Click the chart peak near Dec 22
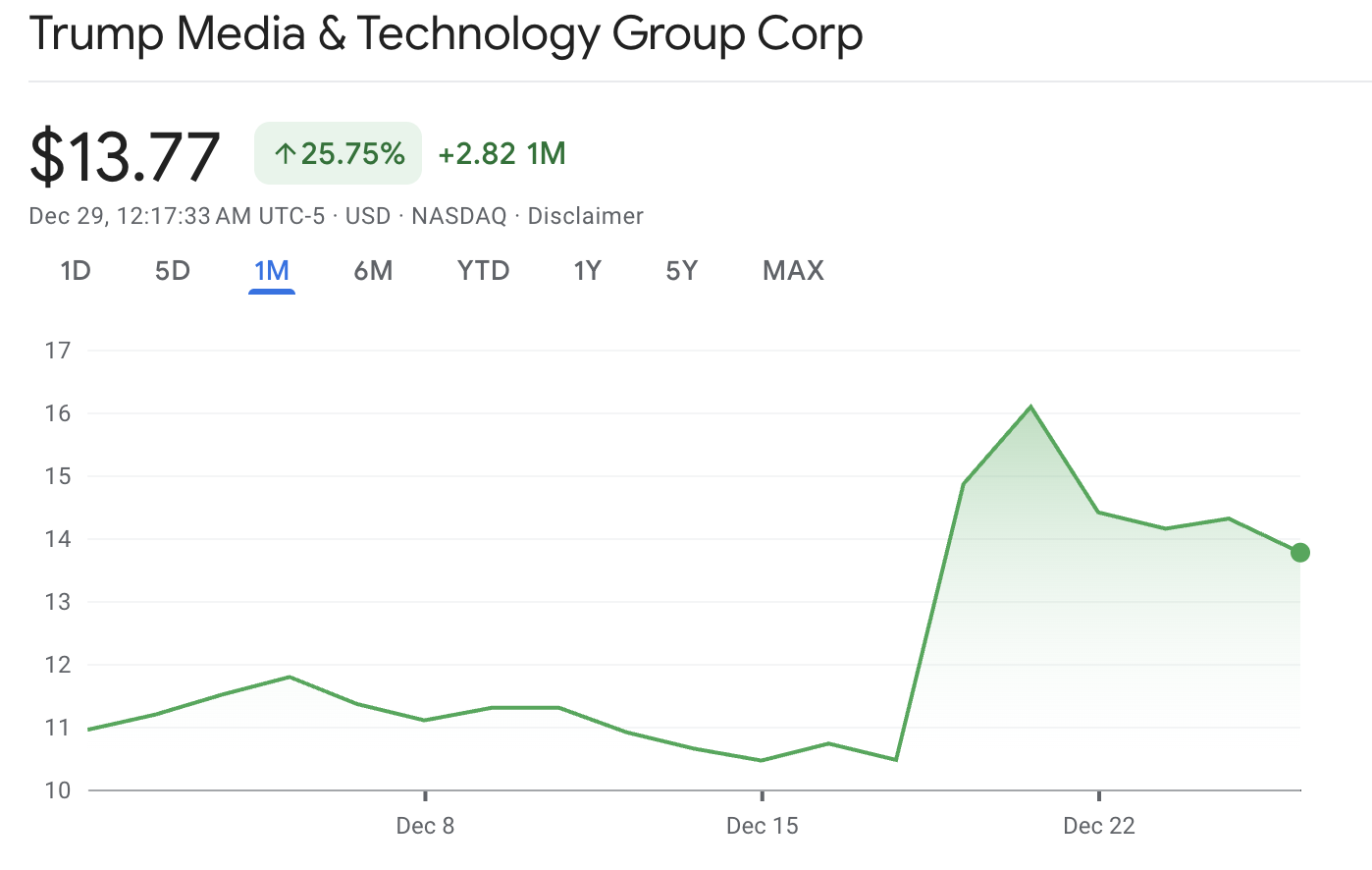 (1029, 406)
